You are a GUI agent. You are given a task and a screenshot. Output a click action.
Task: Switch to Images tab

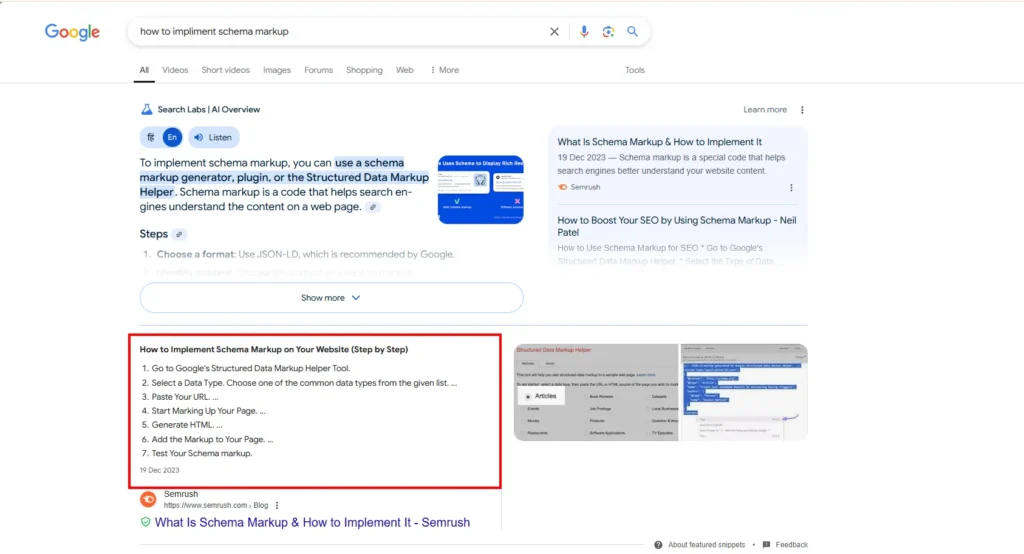[x=277, y=70]
